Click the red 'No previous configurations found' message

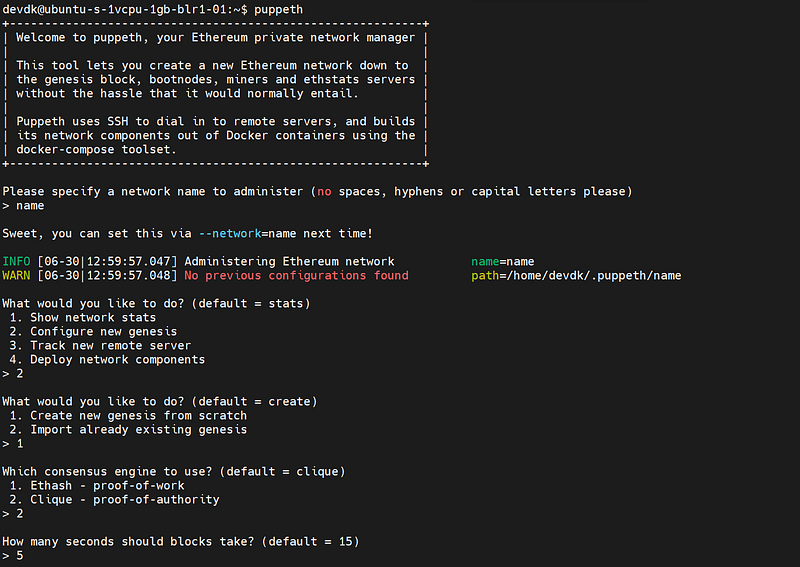[x=296, y=276]
